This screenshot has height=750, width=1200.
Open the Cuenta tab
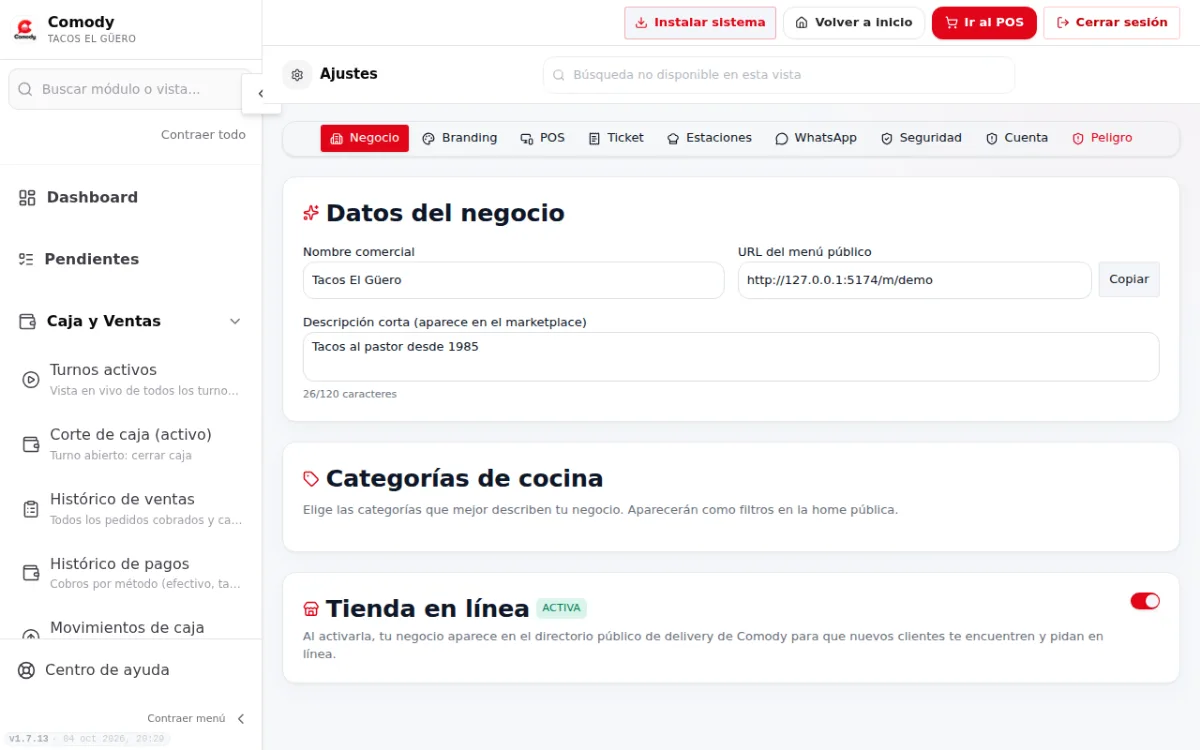click(1017, 138)
